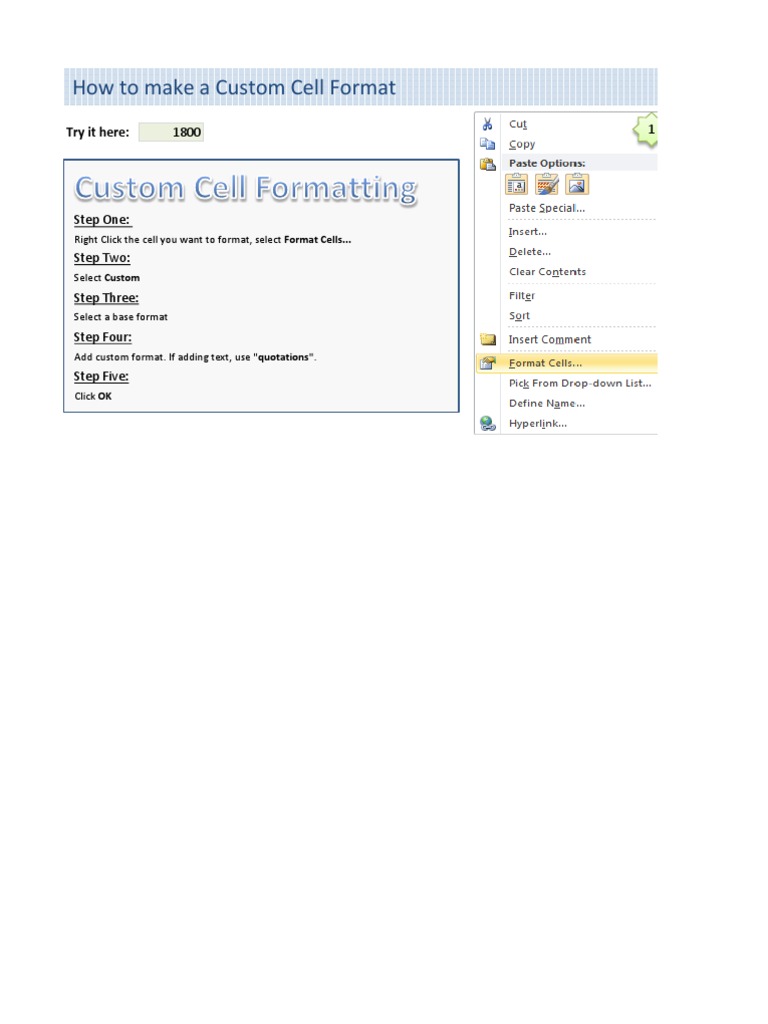Click the Format Cells icon

pos(488,363)
